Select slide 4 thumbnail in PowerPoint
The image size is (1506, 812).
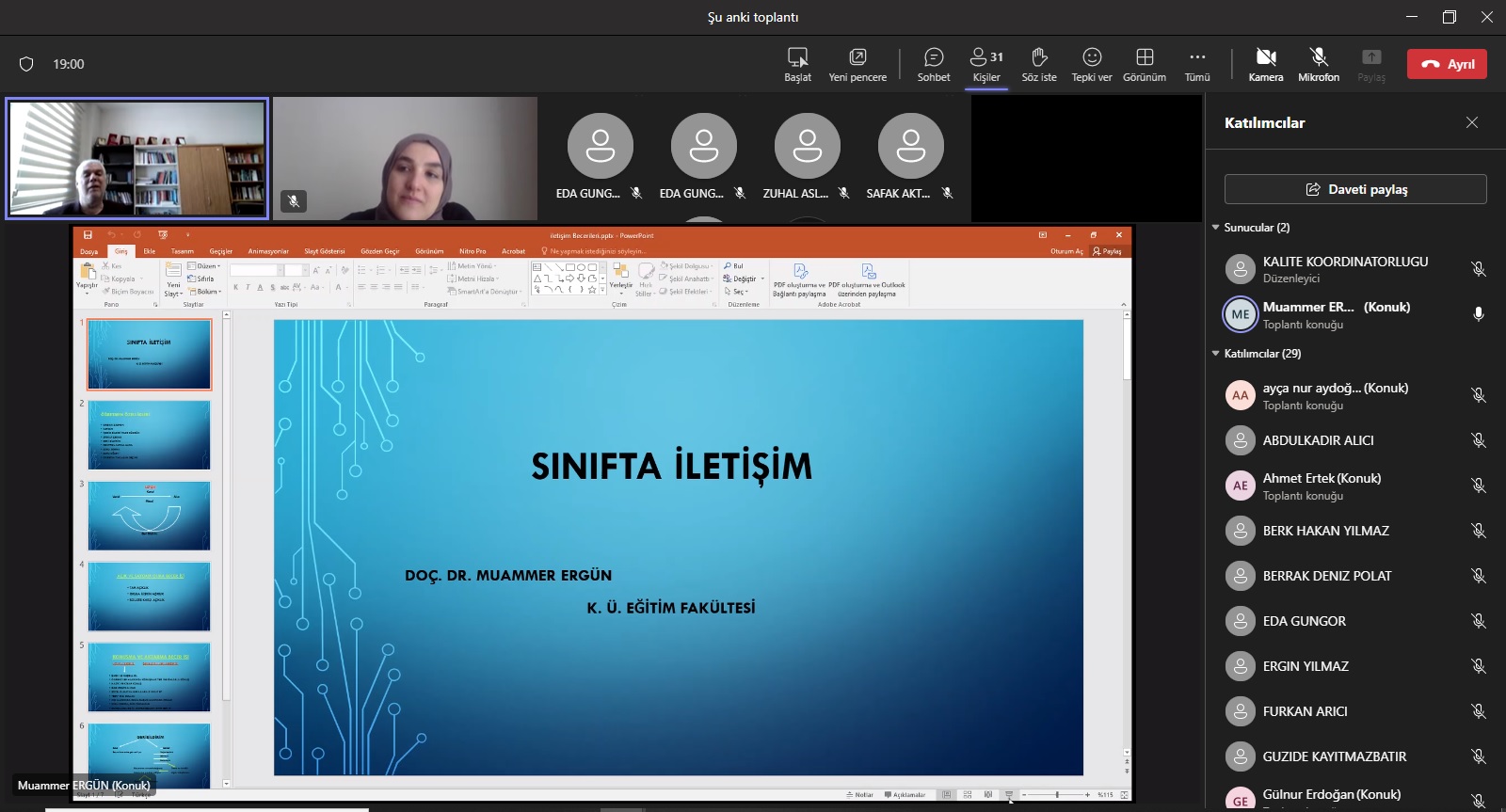[x=150, y=597]
